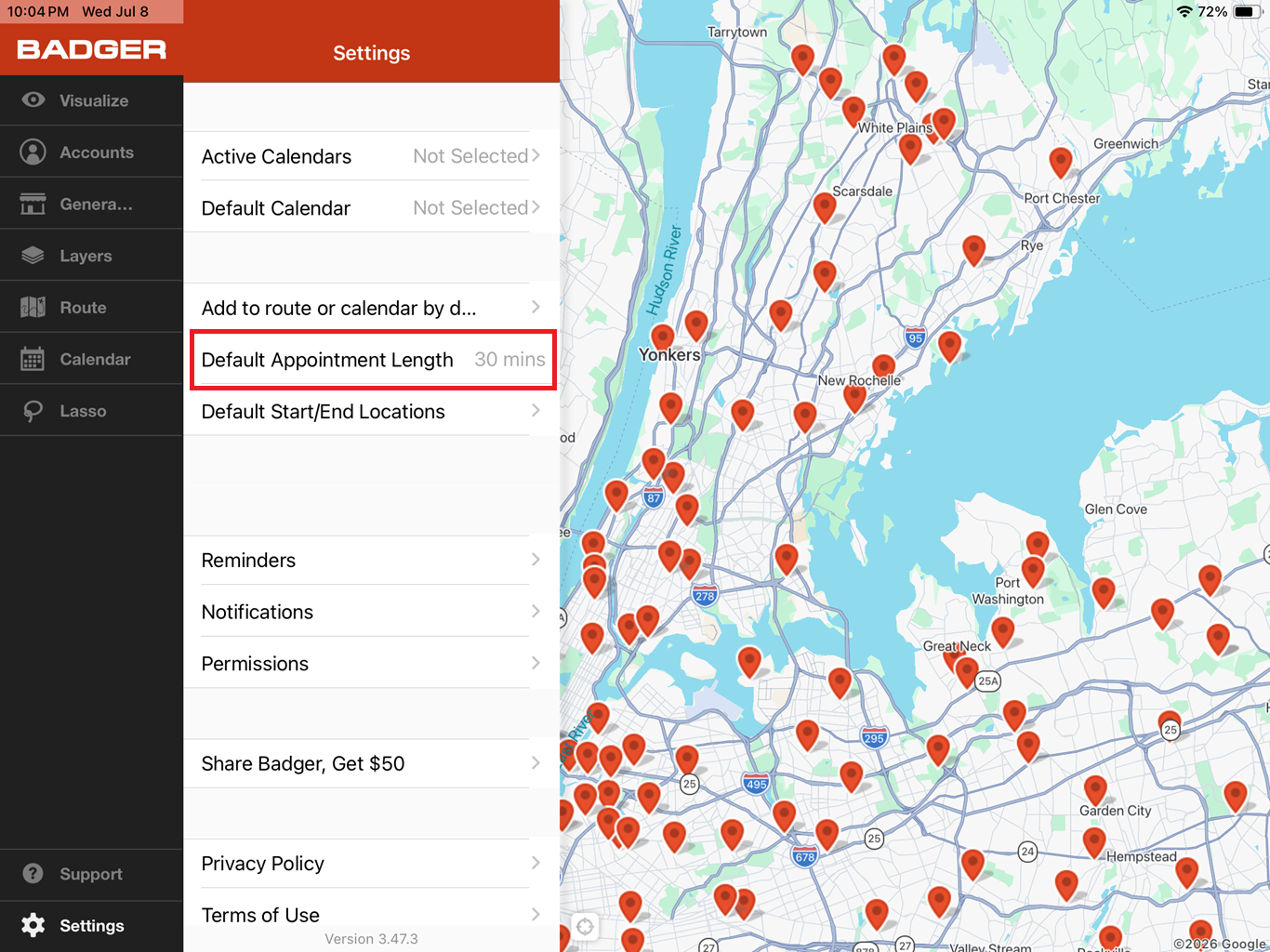Open the Visualize menu item
1270x952 pixels.
tap(92, 100)
